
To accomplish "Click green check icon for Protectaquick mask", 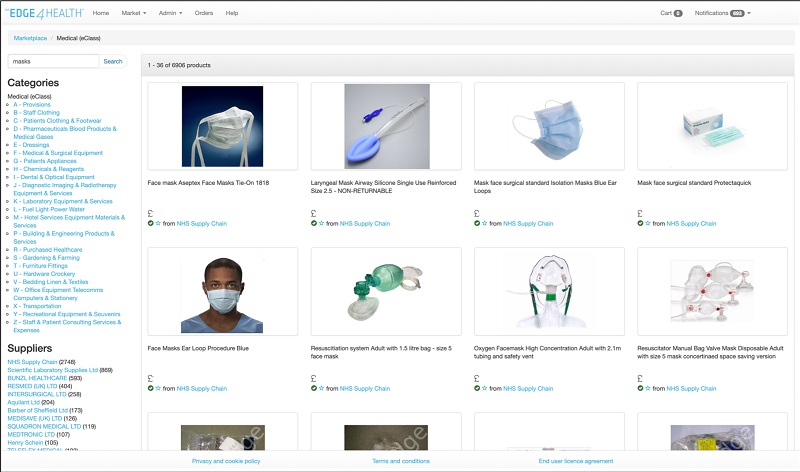I will [640, 223].
